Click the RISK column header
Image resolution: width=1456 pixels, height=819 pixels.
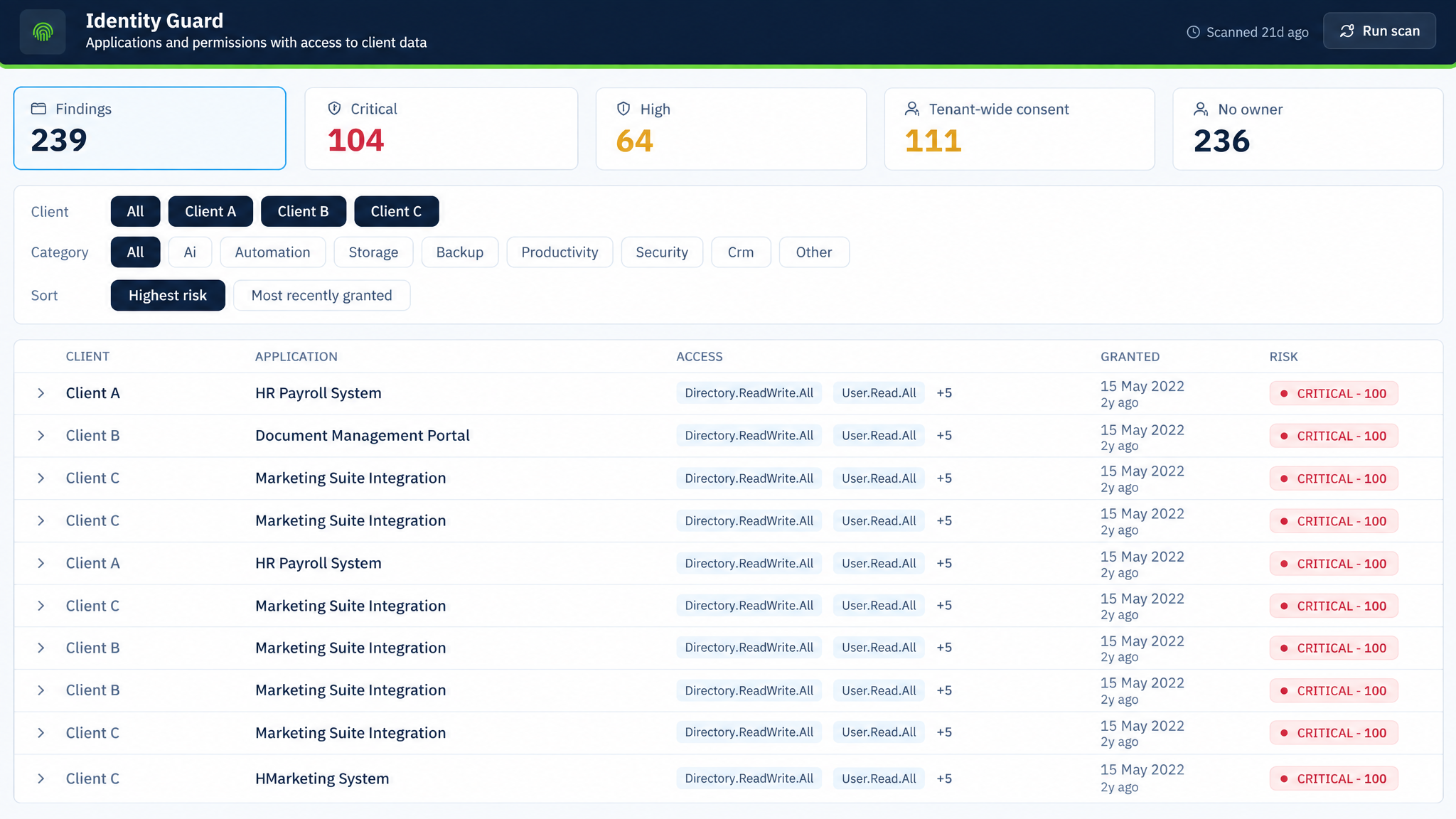pyautogui.click(x=1283, y=357)
